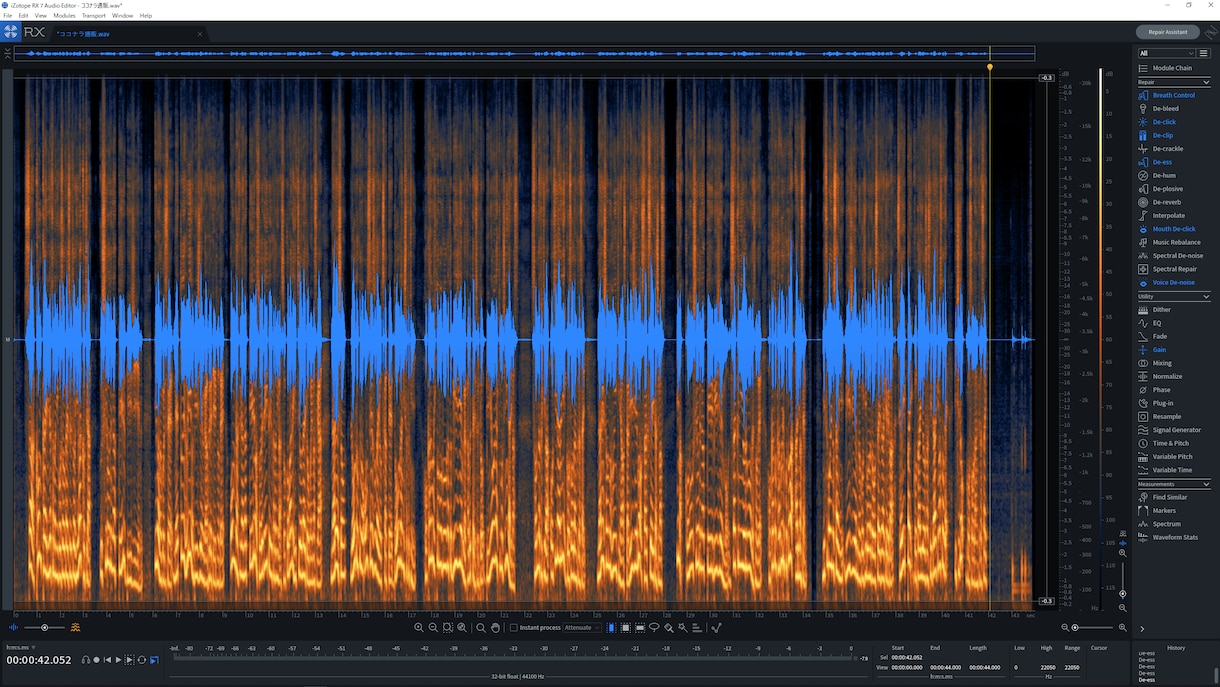Viewport: 1220px width, 687px height.
Task: Open the Attenuate instant process mode dropdown
Action: (583, 628)
